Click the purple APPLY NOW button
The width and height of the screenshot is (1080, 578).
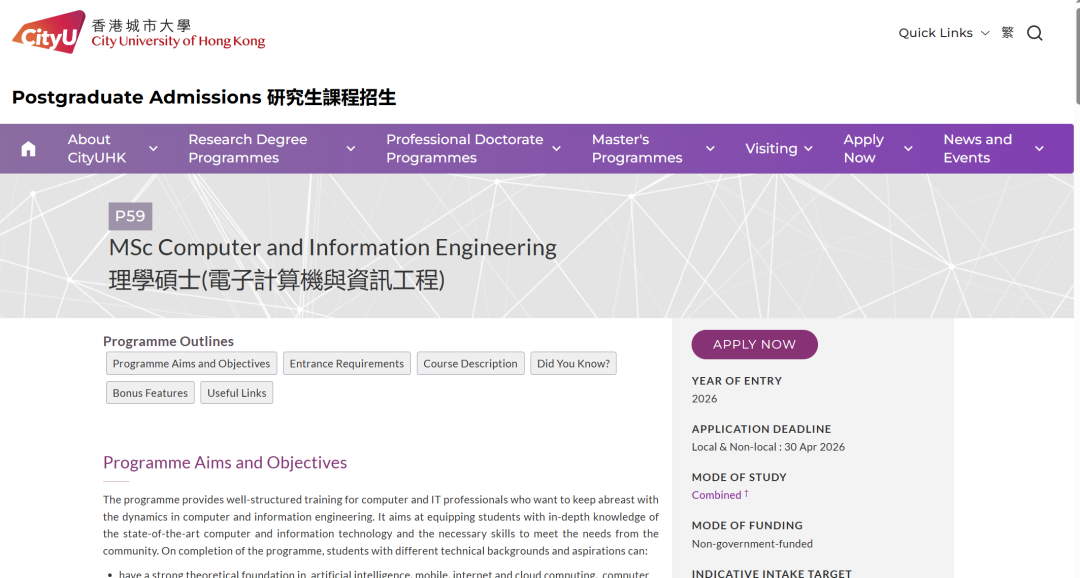[x=754, y=344]
